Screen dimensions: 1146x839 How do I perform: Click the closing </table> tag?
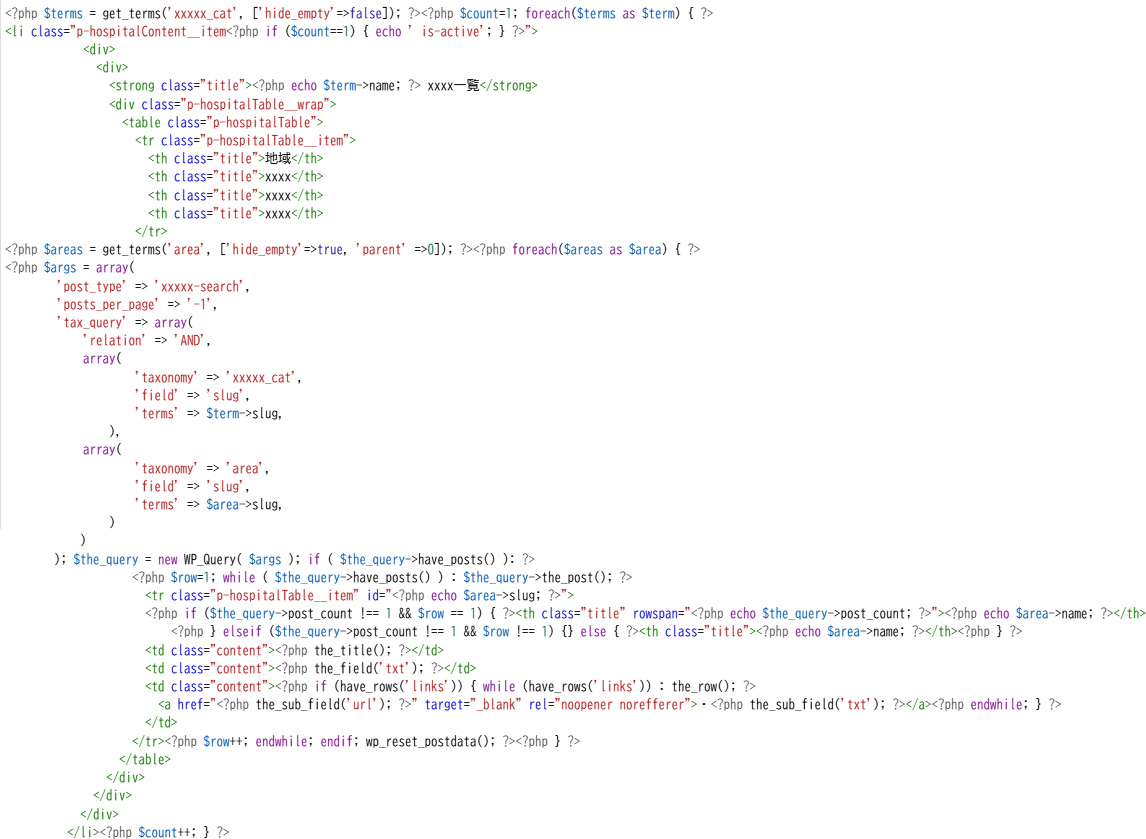coord(144,759)
